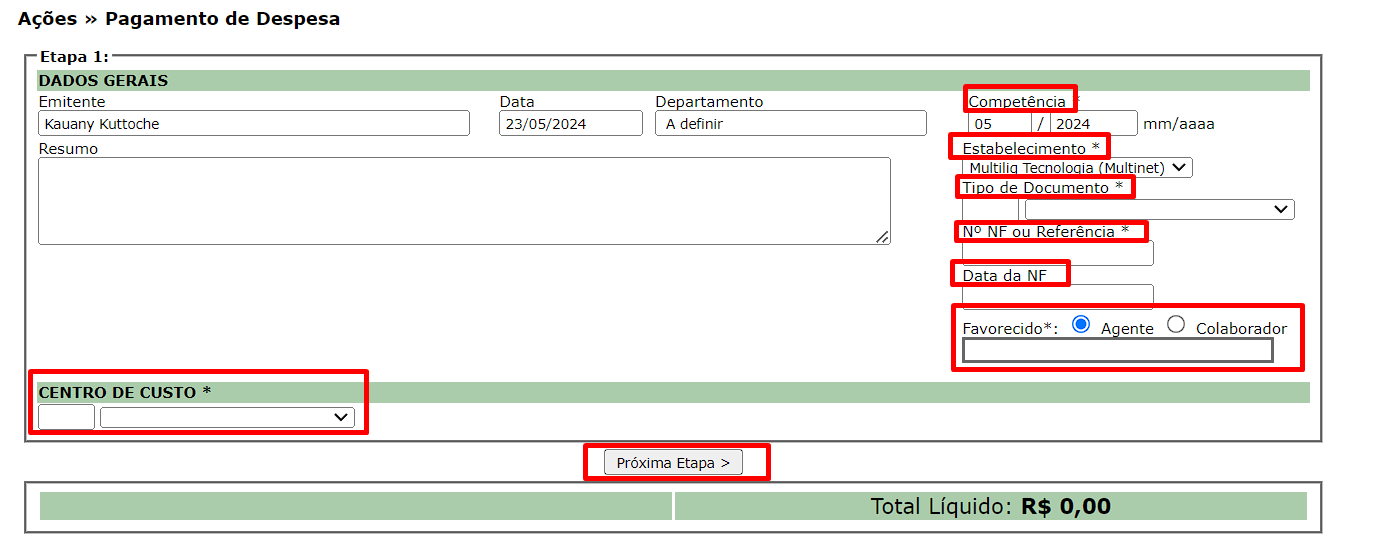Click the Data field showing 23/05/2024
The width and height of the screenshot is (1379, 545).
[570, 124]
